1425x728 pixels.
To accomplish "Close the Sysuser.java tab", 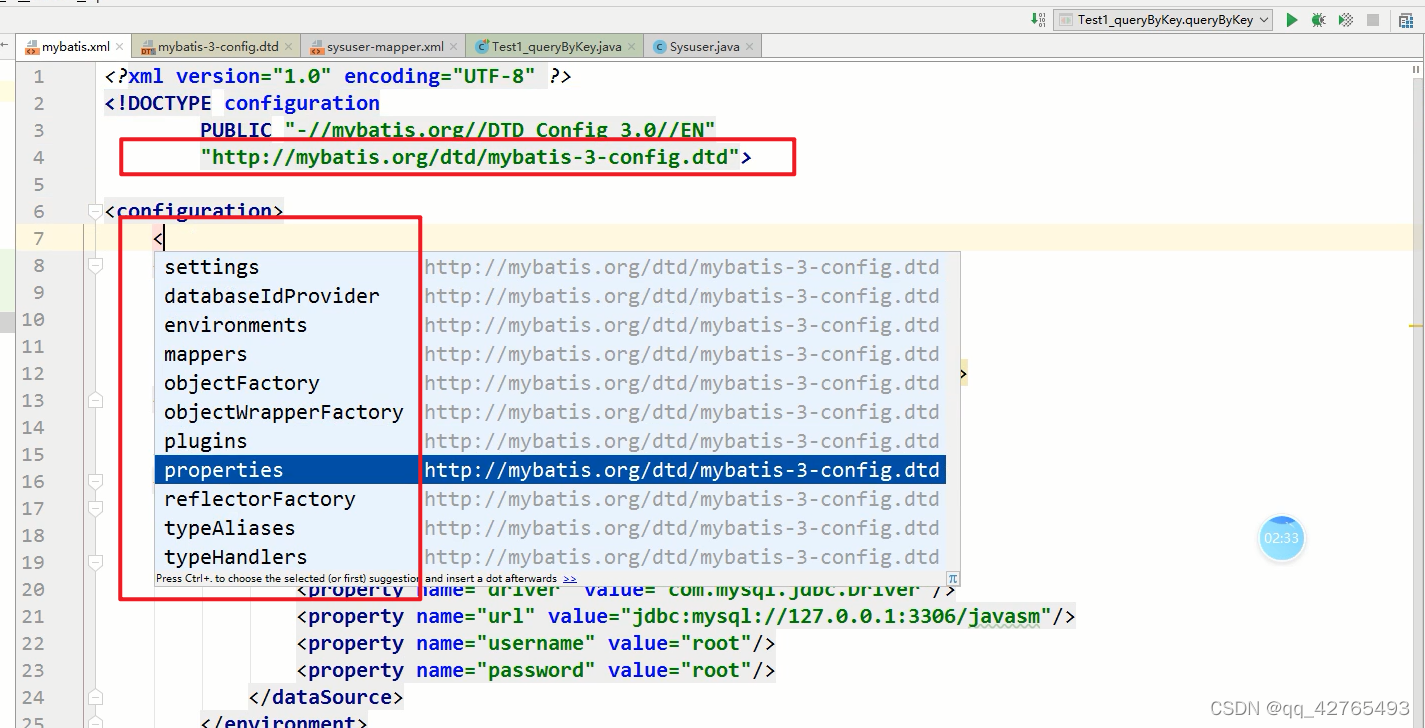I will 749,47.
